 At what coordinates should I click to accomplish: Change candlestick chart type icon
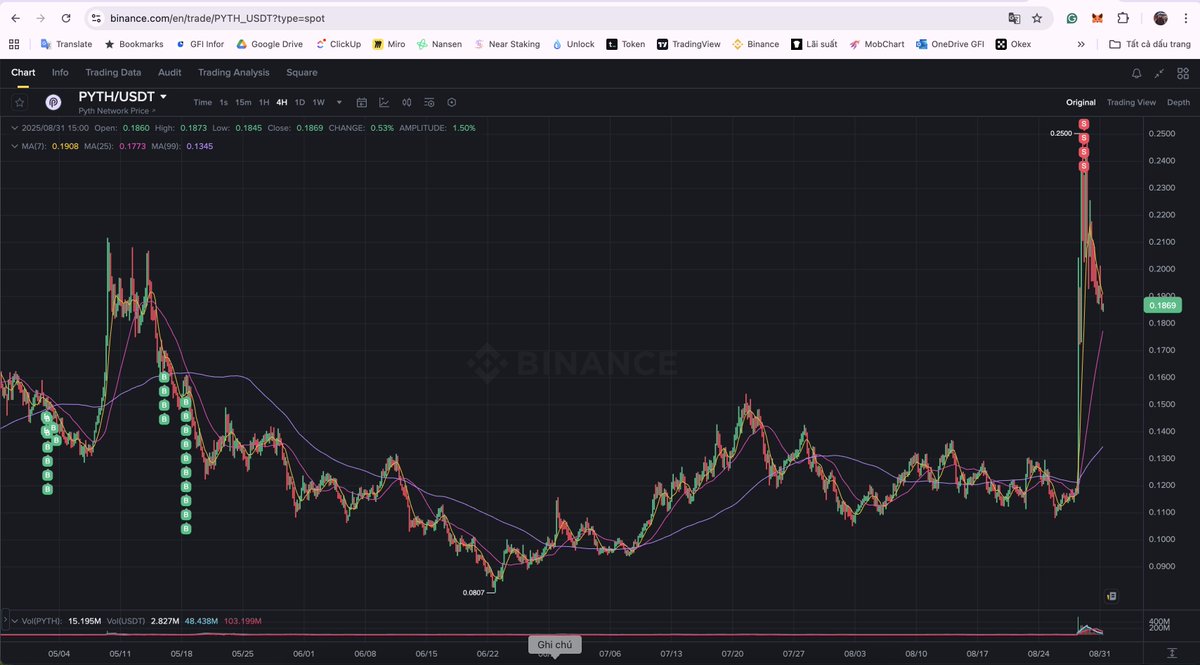pyautogui.click(x=407, y=102)
